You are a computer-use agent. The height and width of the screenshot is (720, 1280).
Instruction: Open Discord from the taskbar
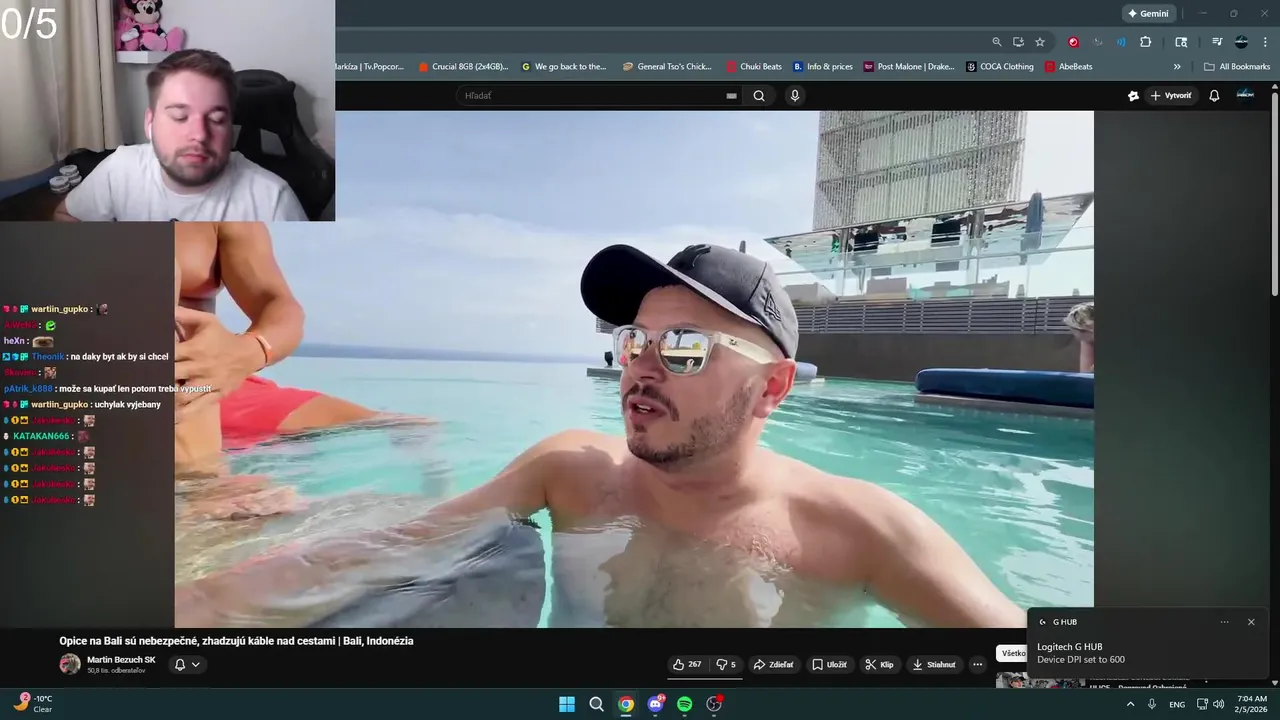(x=656, y=704)
